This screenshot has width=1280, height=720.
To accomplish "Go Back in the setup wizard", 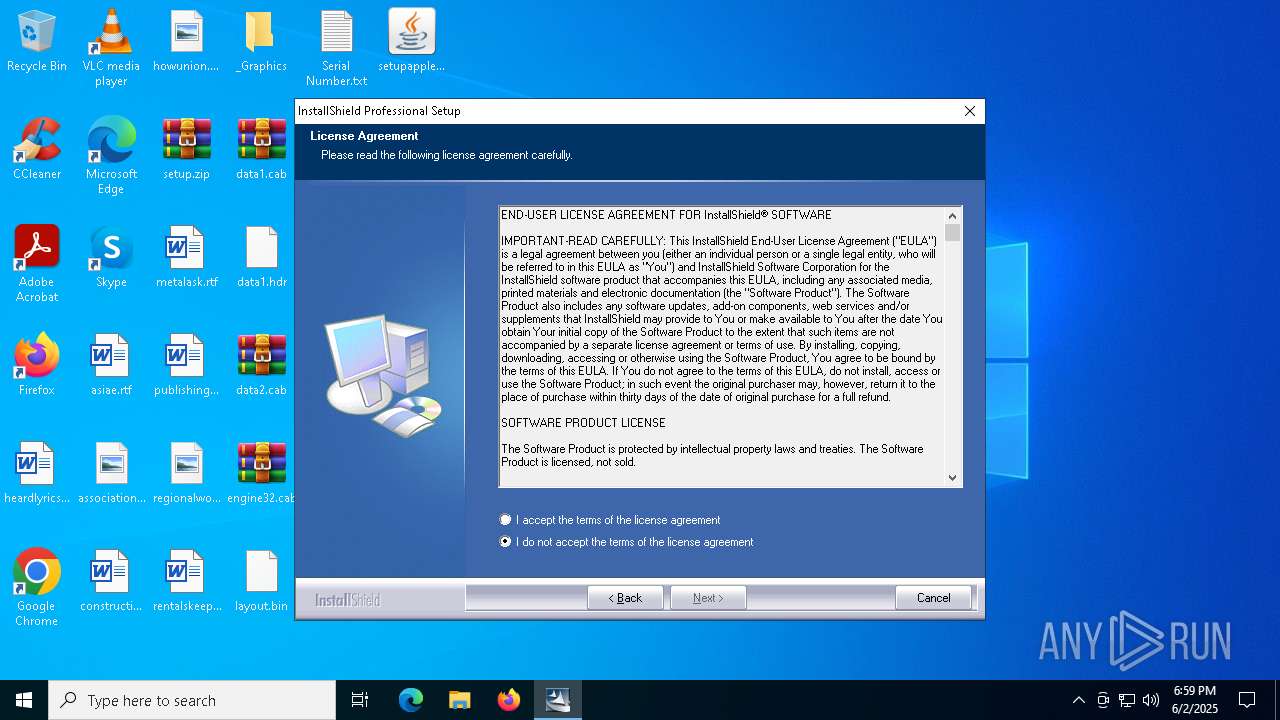I will point(625,598).
